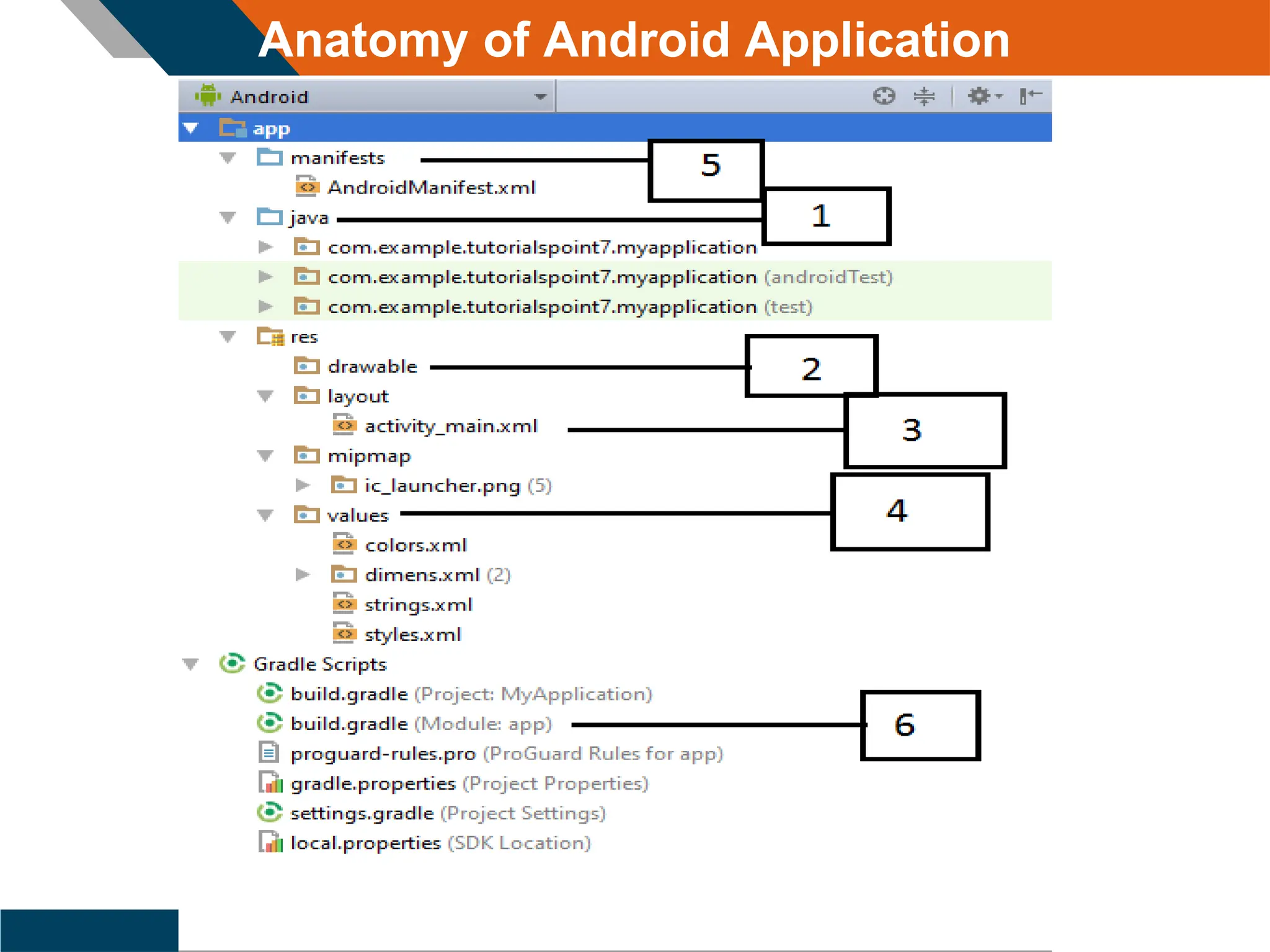Click the local.properties file icon
This screenshot has height=952, width=1270.
(270, 843)
